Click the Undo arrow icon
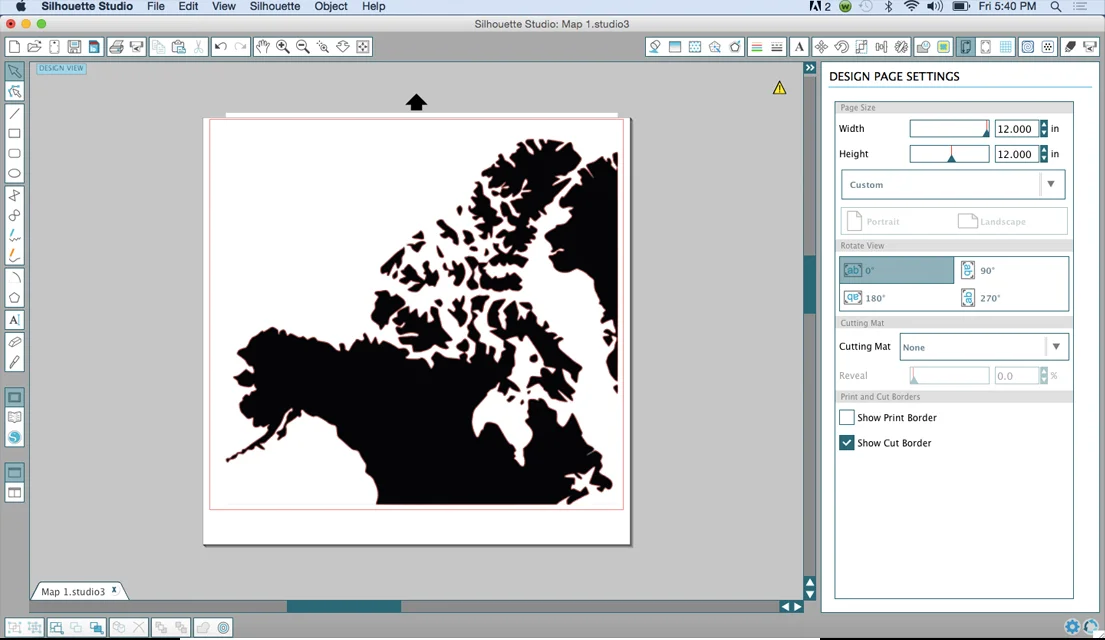The height and width of the screenshot is (640, 1105). pyautogui.click(x=221, y=47)
